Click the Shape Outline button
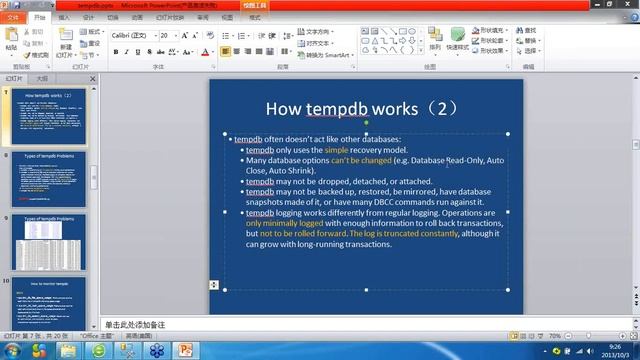Viewport: 640px width, 360px height. click(x=490, y=41)
